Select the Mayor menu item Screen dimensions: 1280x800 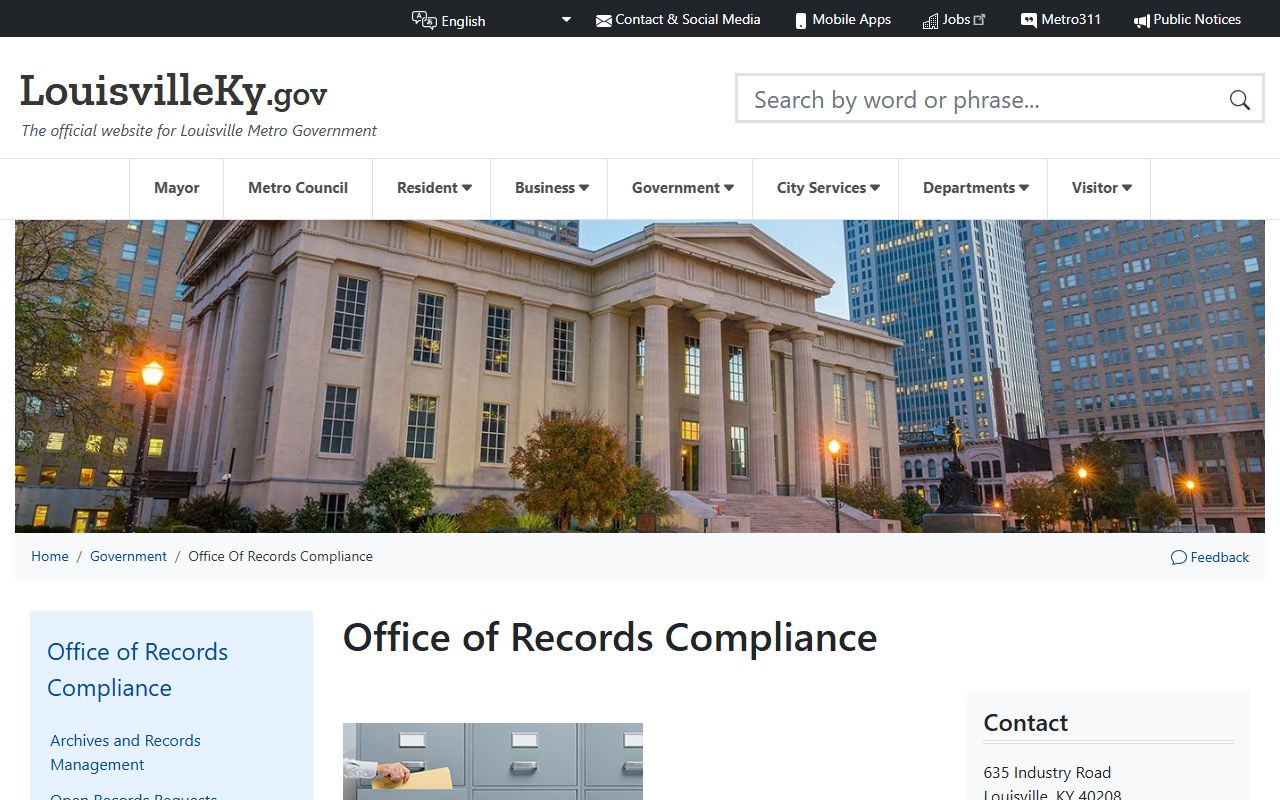pos(177,188)
